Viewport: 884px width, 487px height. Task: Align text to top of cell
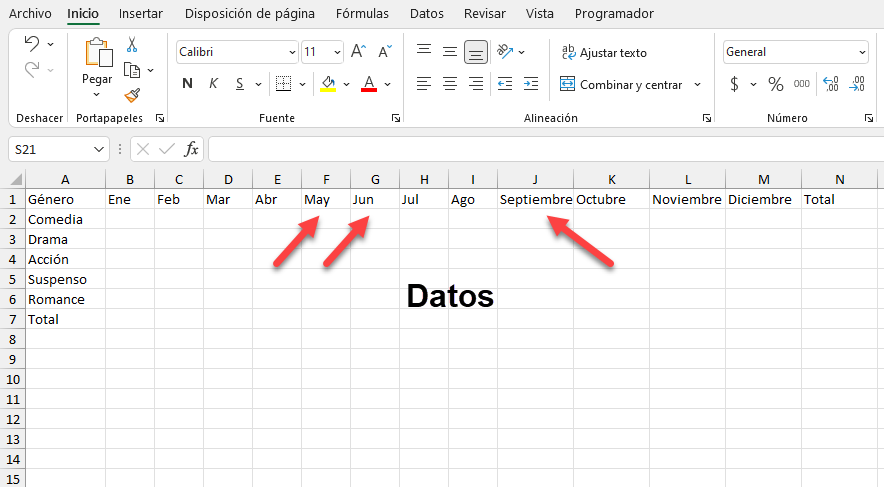pos(424,52)
